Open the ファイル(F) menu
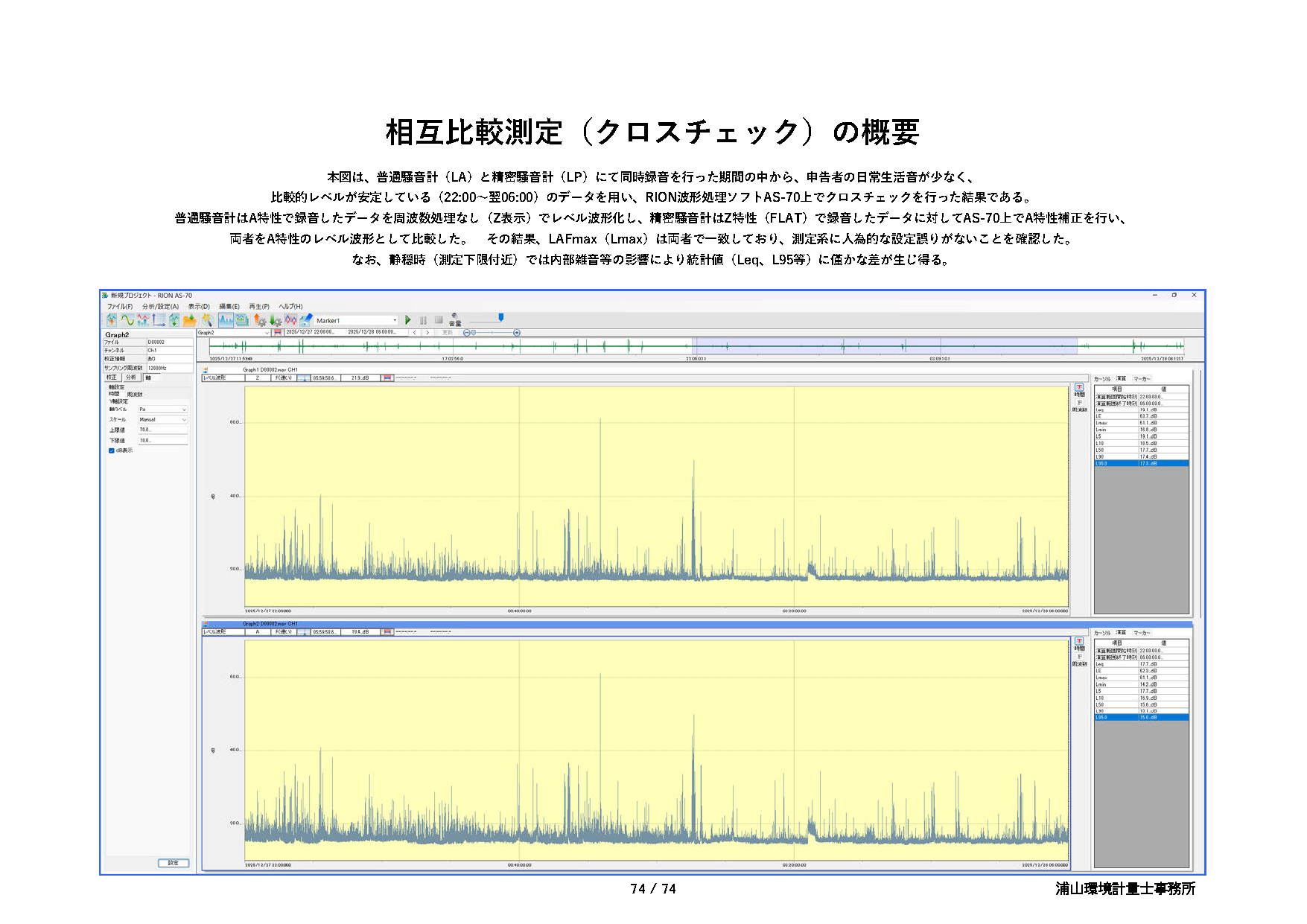Image resolution: width=1307 pixels, height=924 pixels. pos(119,306)
